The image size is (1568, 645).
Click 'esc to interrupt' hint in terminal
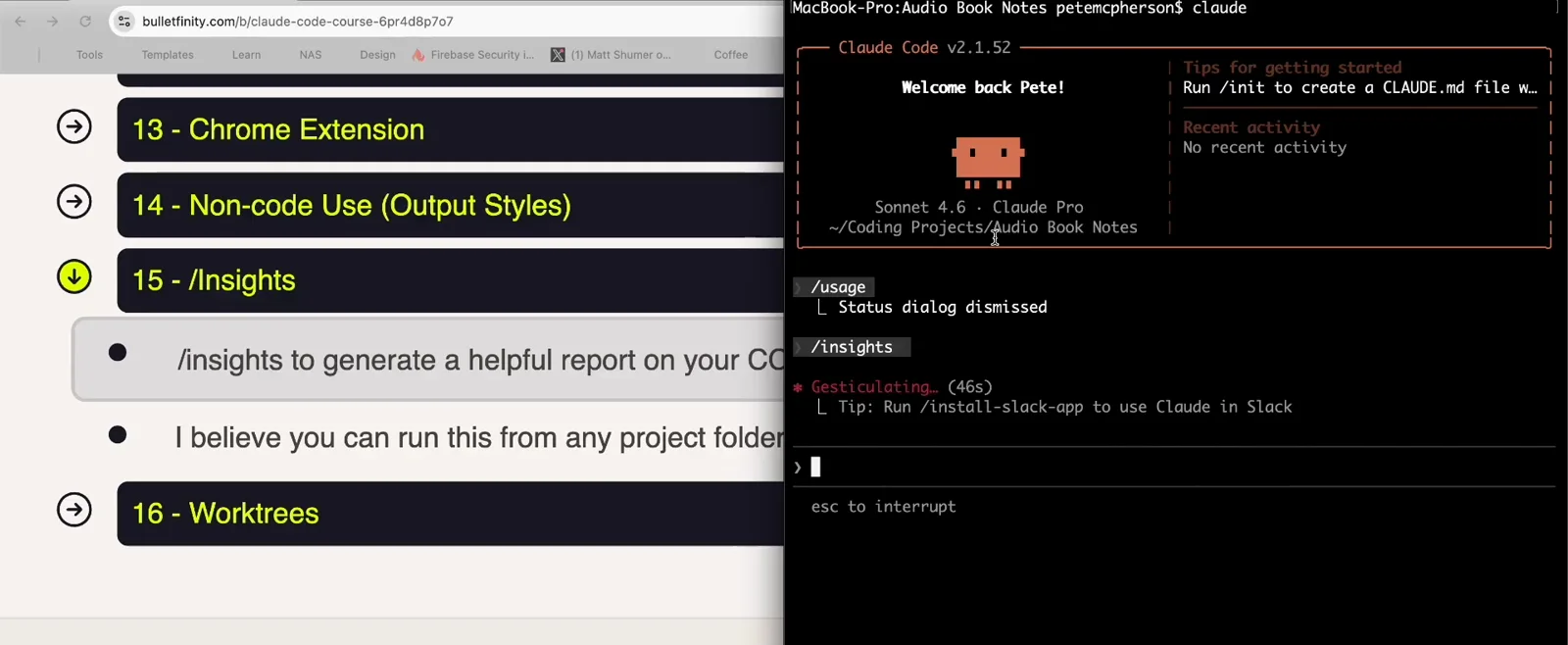[883, 507]
